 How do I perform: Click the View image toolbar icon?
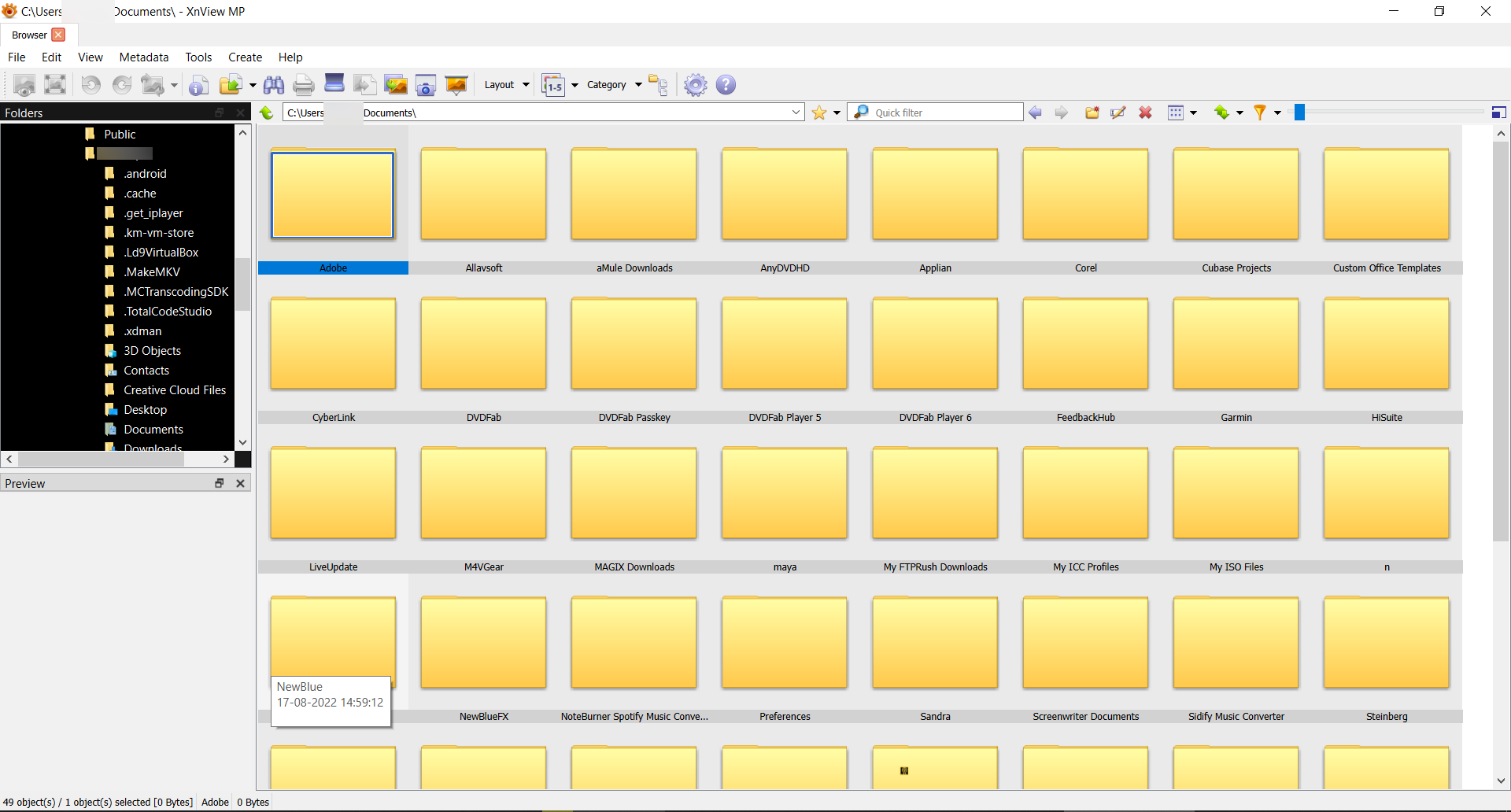[24, 85]
